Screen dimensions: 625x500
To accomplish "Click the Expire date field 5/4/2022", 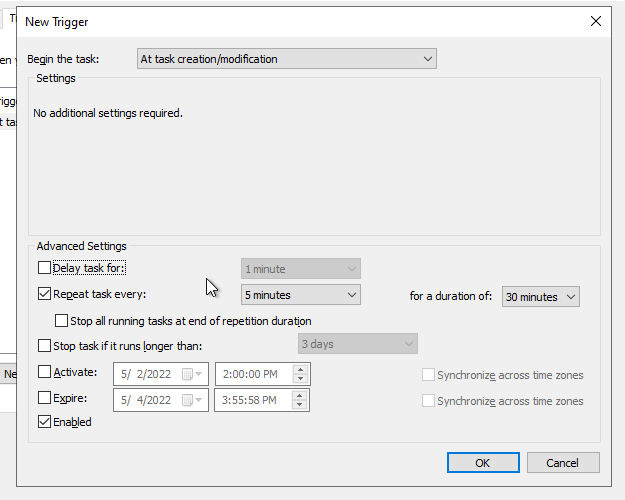I will coord(146,400).
